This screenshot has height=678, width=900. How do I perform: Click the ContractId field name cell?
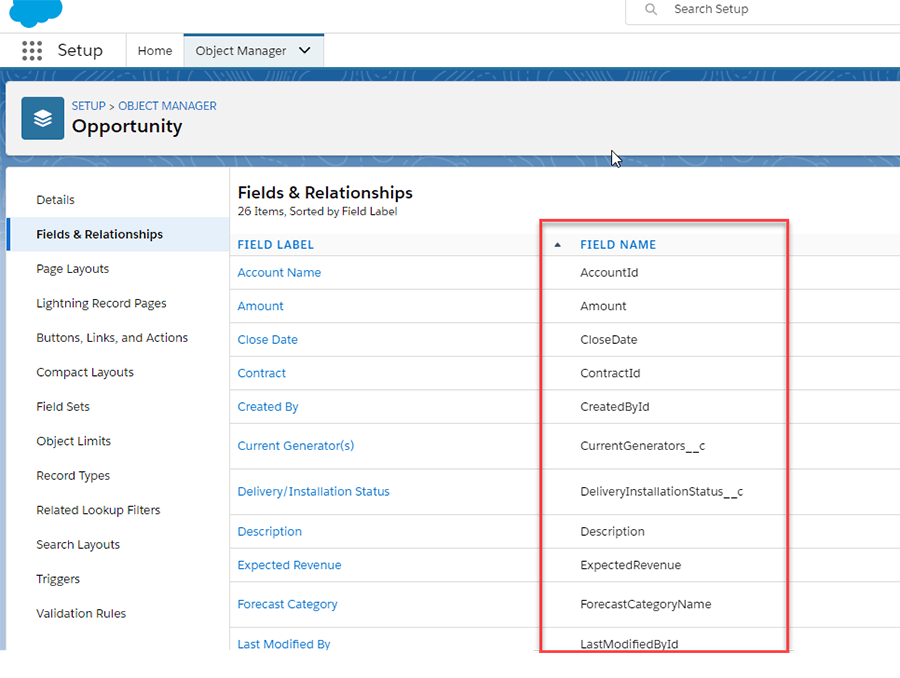(x=610, y=373)
